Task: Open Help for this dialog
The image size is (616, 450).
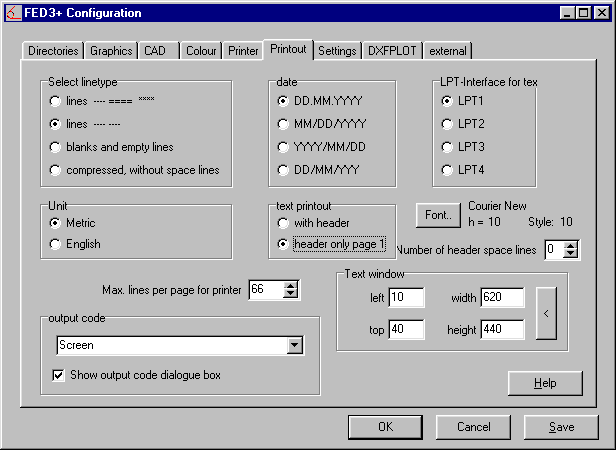Action: tap(545, 383)
